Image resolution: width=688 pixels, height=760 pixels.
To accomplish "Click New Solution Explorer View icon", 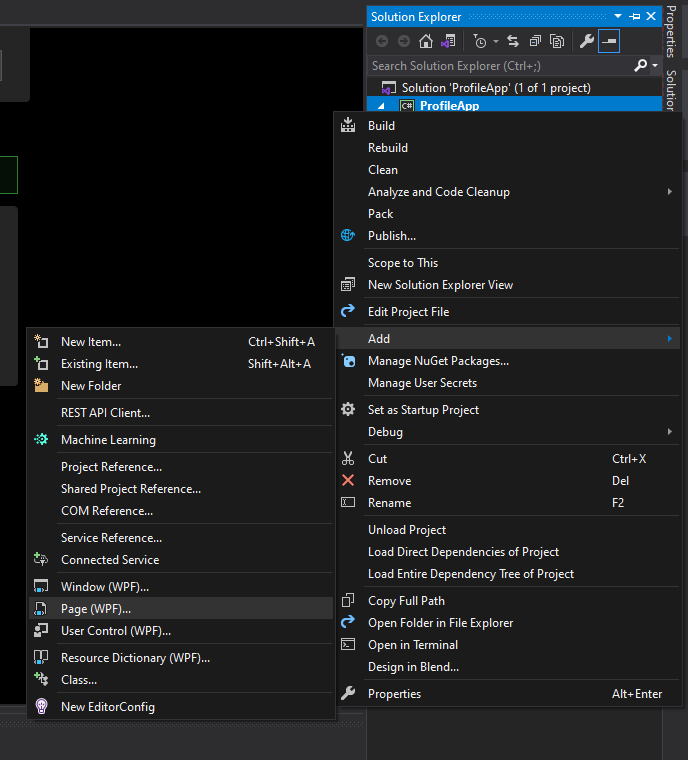I will [x=348, y=285].
